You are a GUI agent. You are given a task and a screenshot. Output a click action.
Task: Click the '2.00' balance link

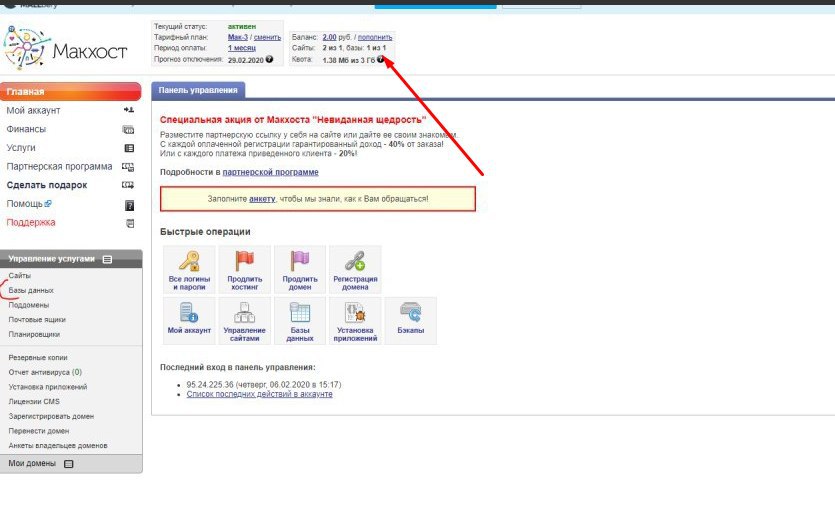[x=329, y=37]
